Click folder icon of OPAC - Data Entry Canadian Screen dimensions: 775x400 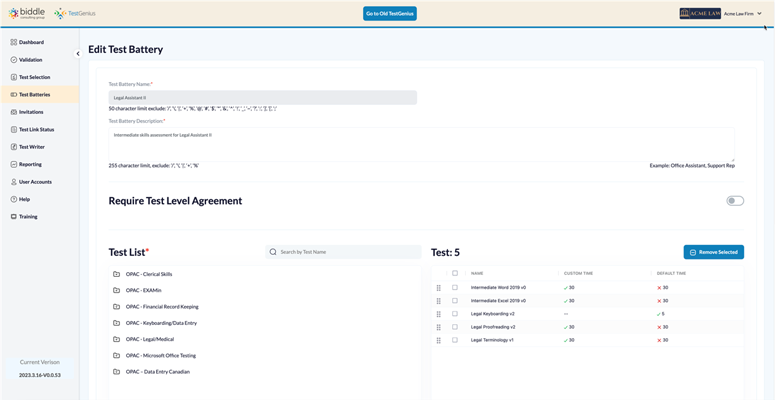pos(116,372)
